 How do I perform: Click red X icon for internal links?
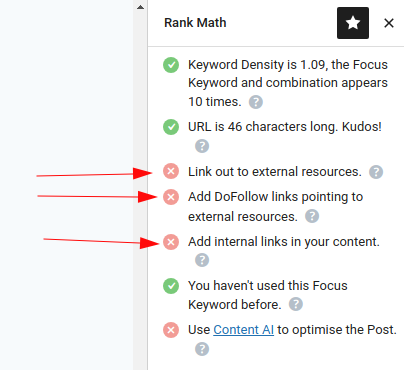tap(171, 242)
